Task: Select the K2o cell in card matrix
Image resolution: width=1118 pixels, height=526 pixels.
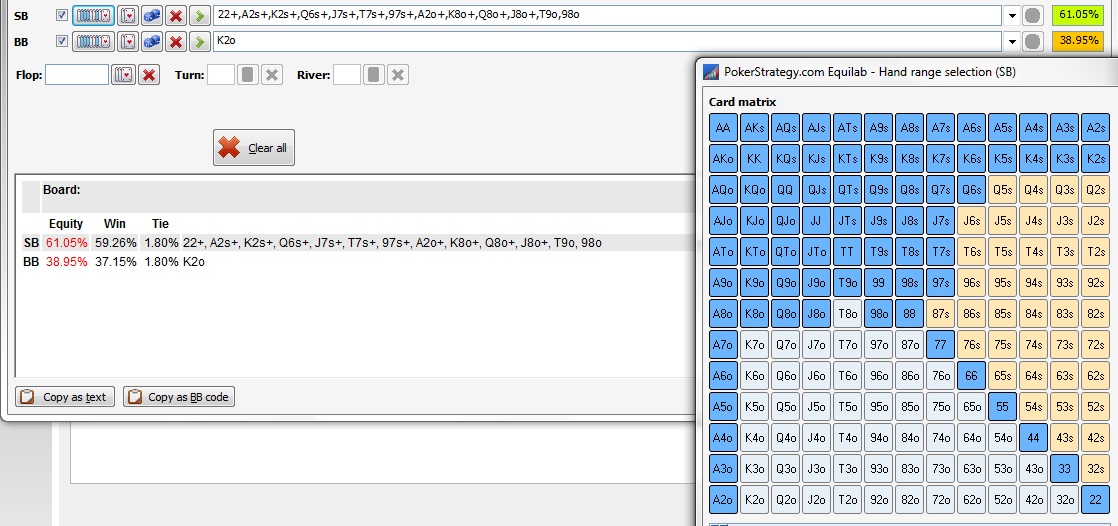Action: pos(755,500)
